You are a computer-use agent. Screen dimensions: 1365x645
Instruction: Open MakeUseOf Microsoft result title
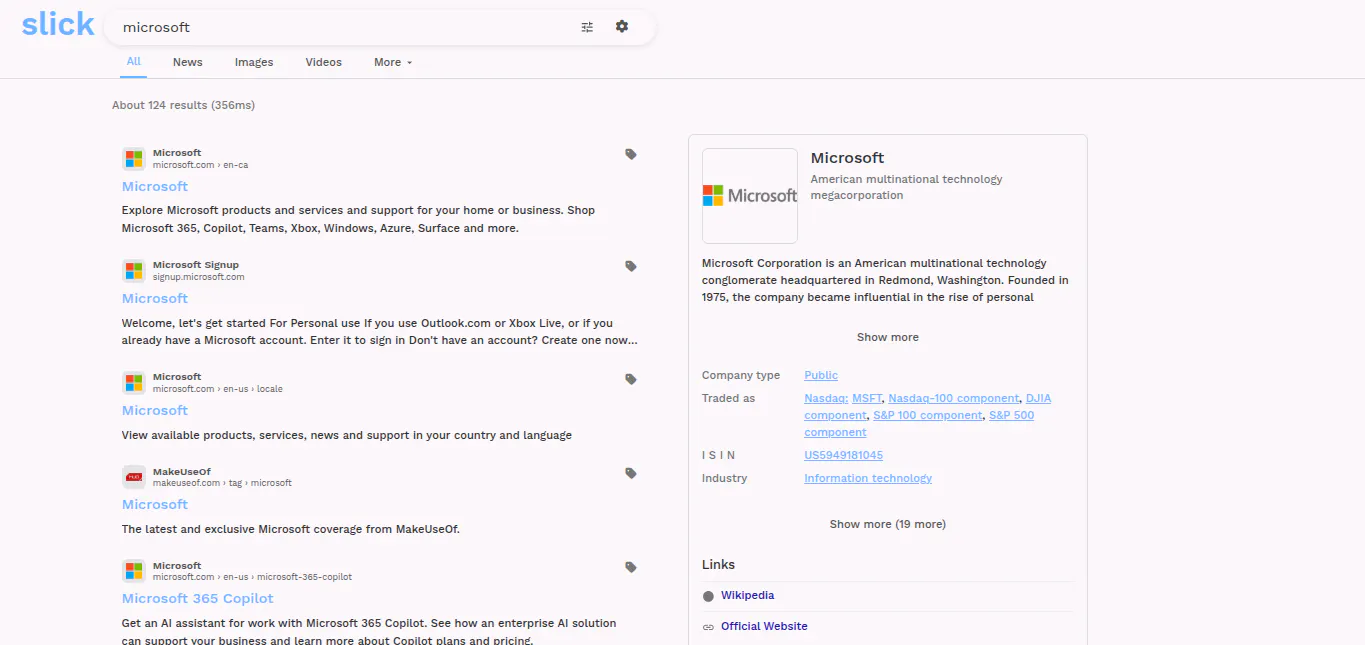click(x=155, y=504)
